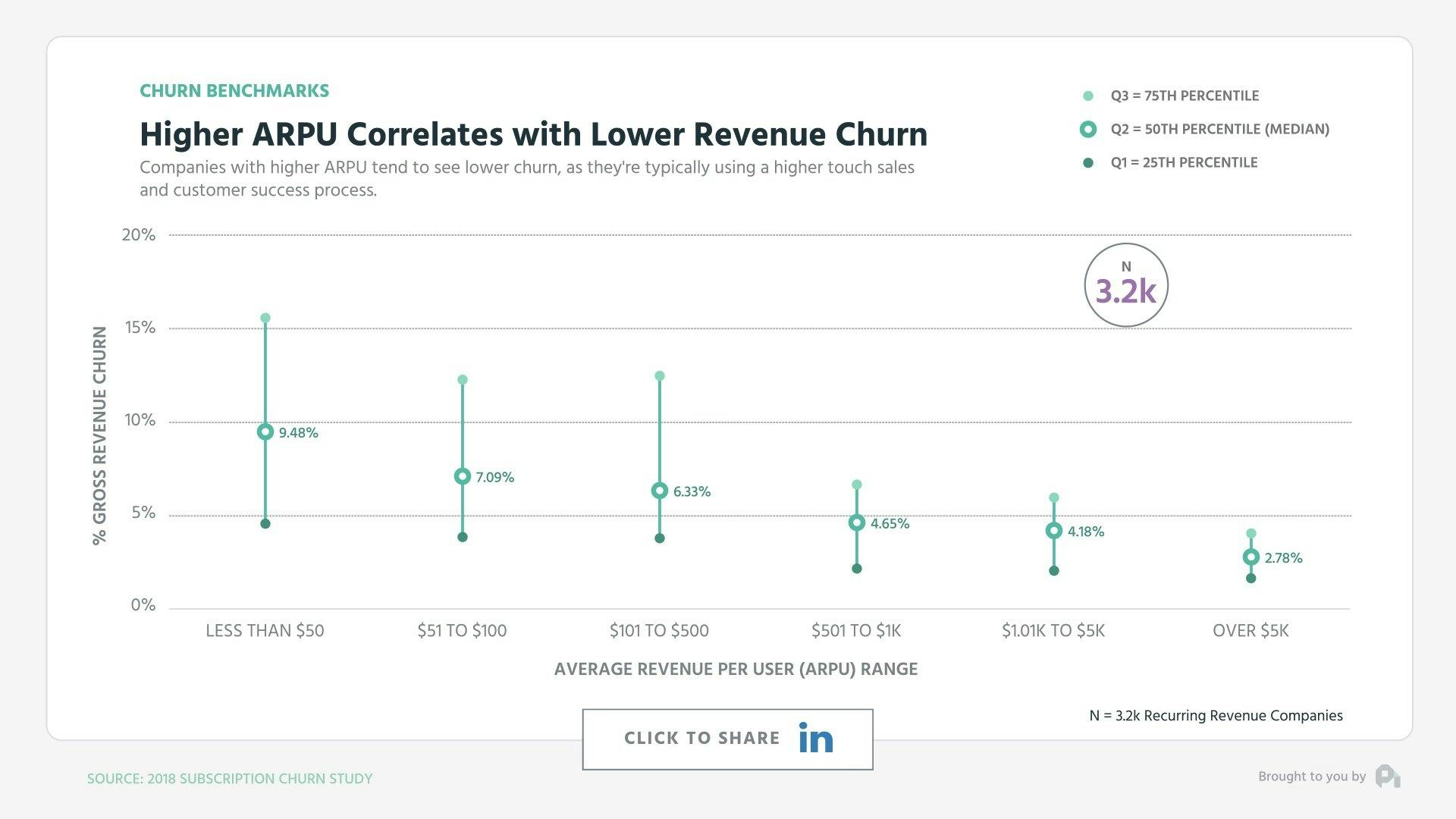
Task: Click the N 3.2k sample size circle
Action: pos(1125,284)
